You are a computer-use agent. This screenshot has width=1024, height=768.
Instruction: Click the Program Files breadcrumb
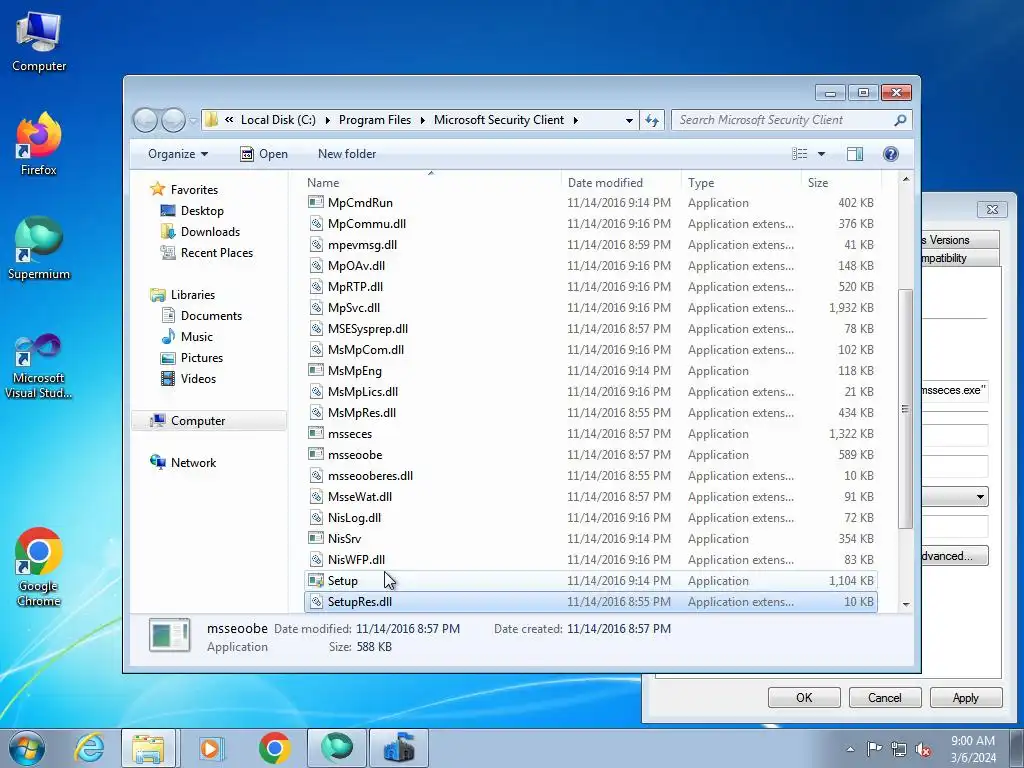click(x=375, y=120)
